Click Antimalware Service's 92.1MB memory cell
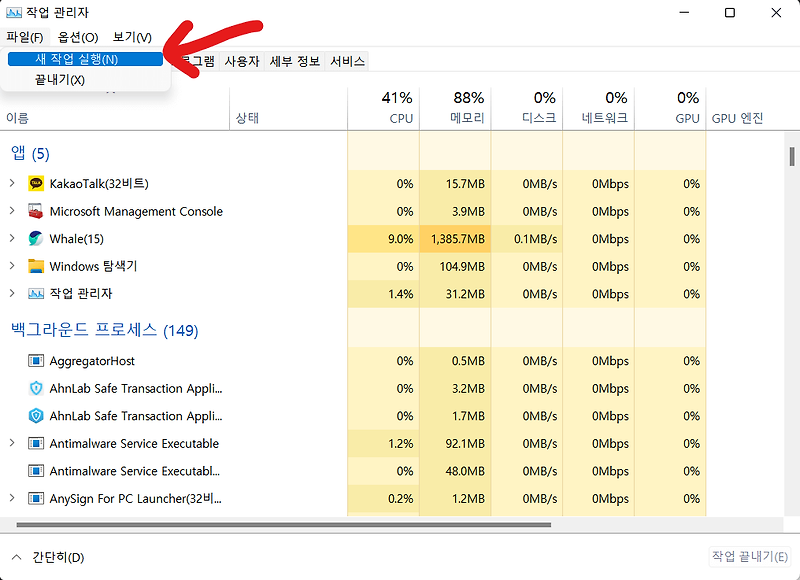Viewport: 800px width, 580px height. [x=455, y=444]
